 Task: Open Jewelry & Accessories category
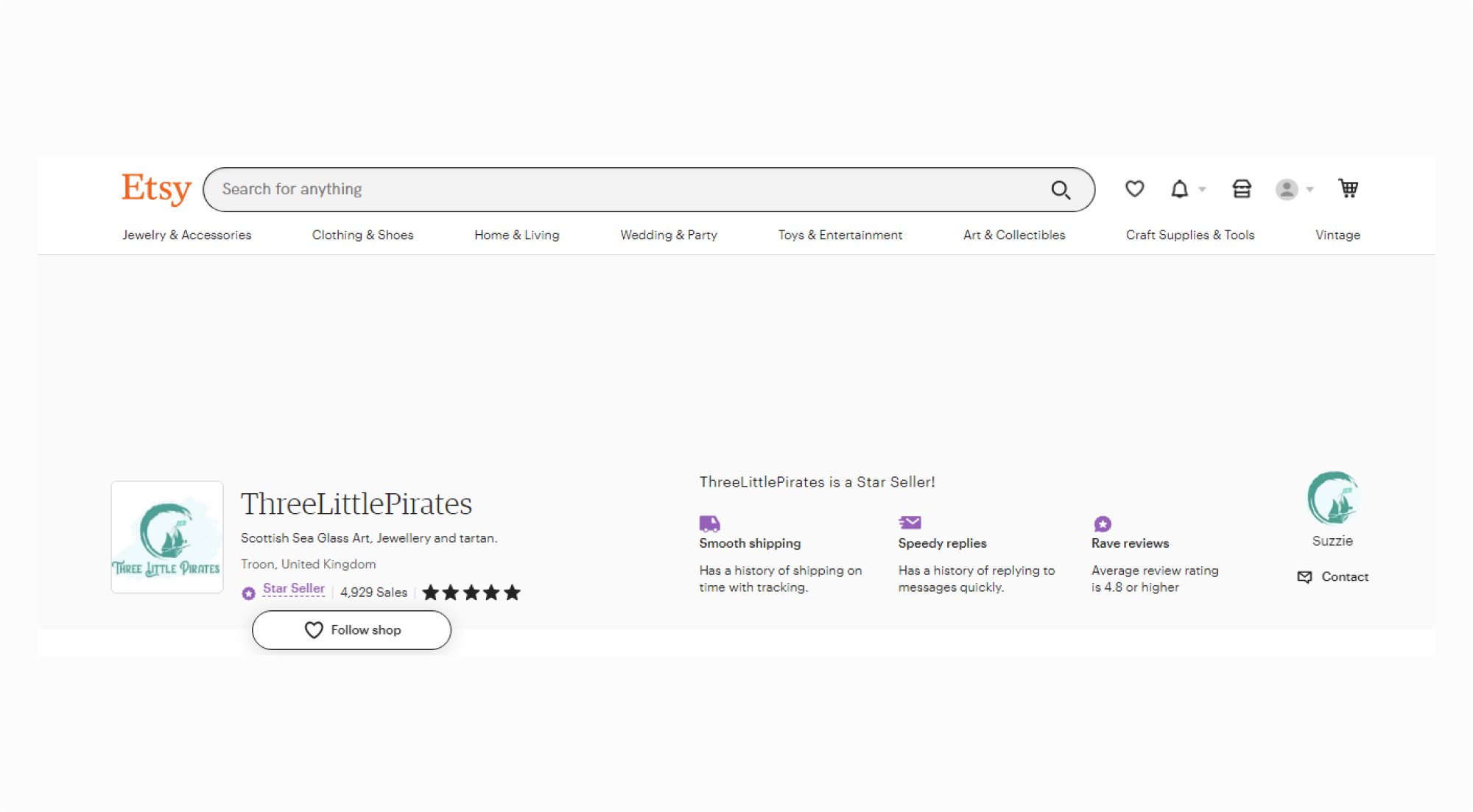(186, 235)
